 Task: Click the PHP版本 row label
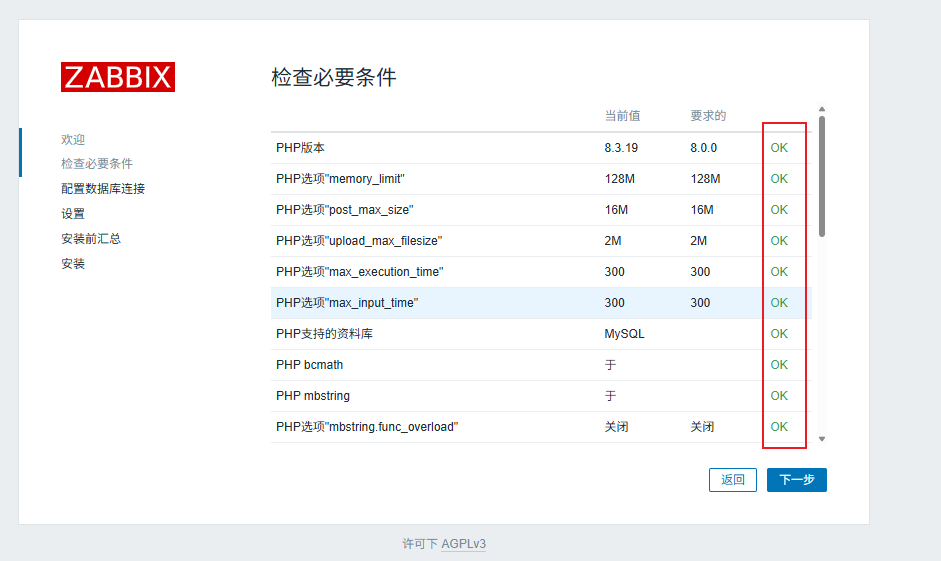click(300, 148)
